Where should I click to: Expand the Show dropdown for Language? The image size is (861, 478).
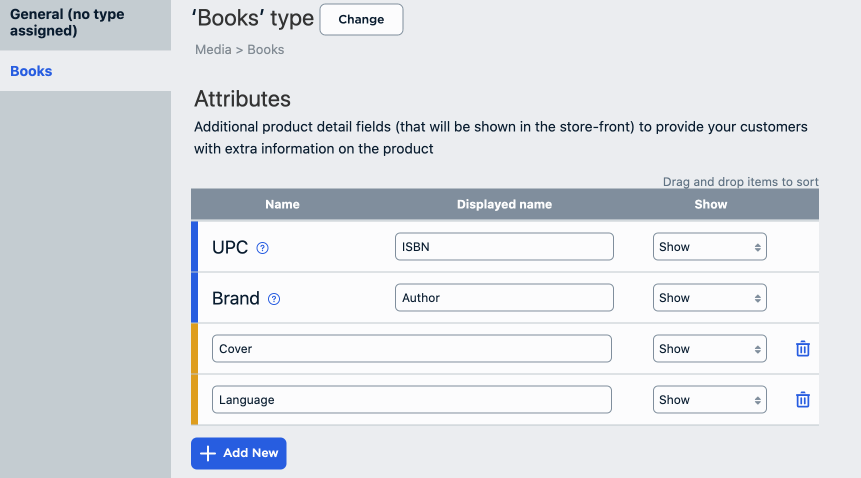point(709,400)
